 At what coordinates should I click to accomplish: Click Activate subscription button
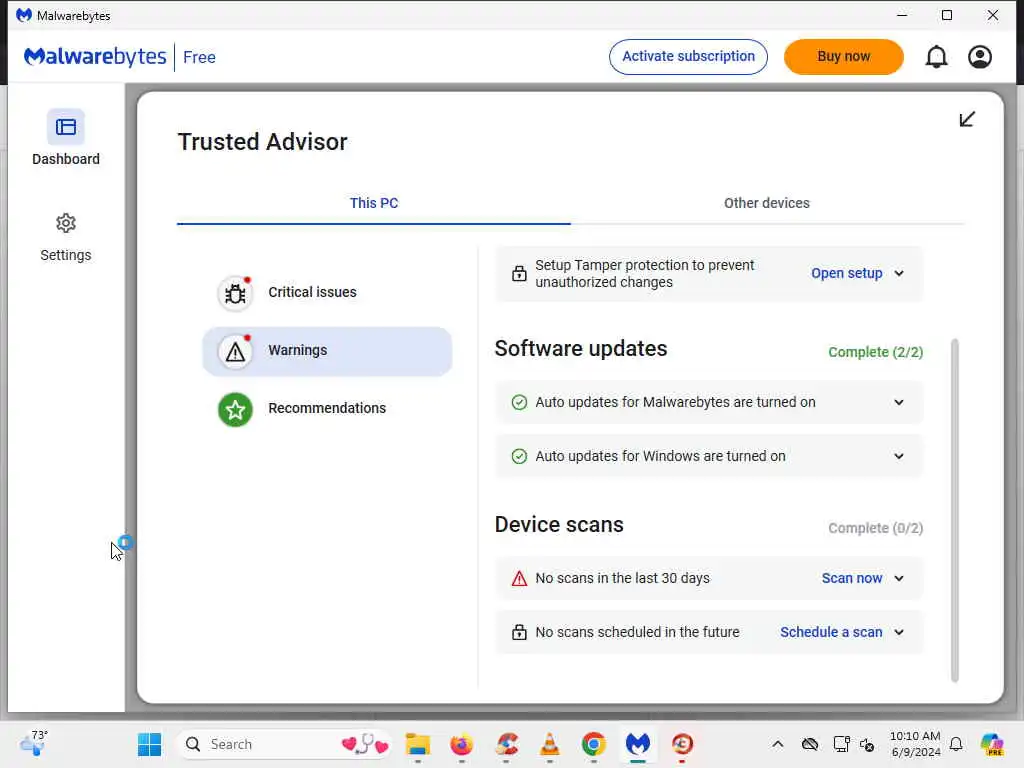pyautogui.click(x=688, y=57)
